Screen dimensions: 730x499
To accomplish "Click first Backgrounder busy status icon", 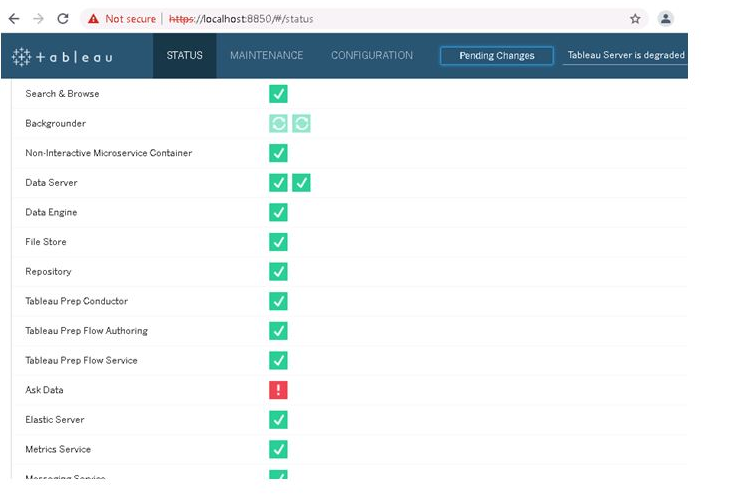I will click(278, 123).
